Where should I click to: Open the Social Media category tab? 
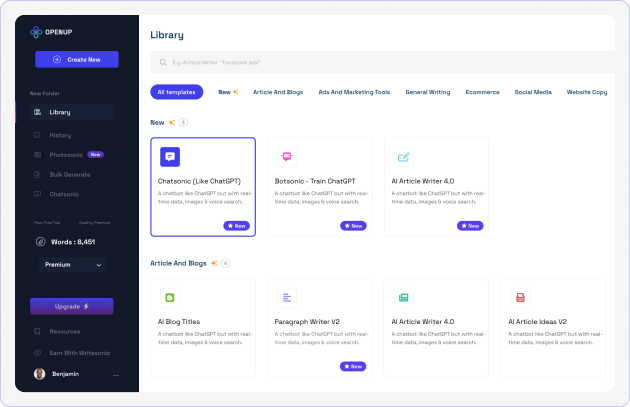(x=533, y=92)
